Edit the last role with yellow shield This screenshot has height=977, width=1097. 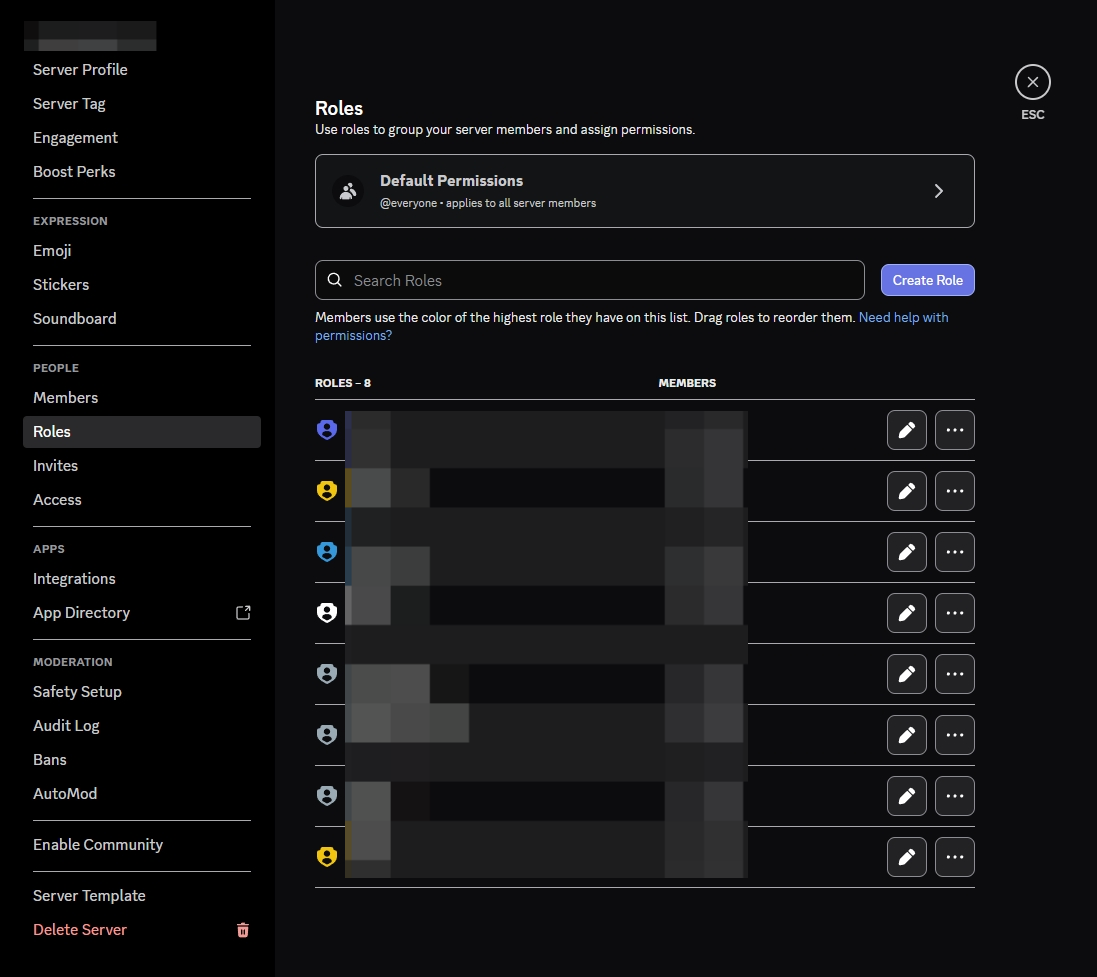pyautogui.click(x=907, y=857)
